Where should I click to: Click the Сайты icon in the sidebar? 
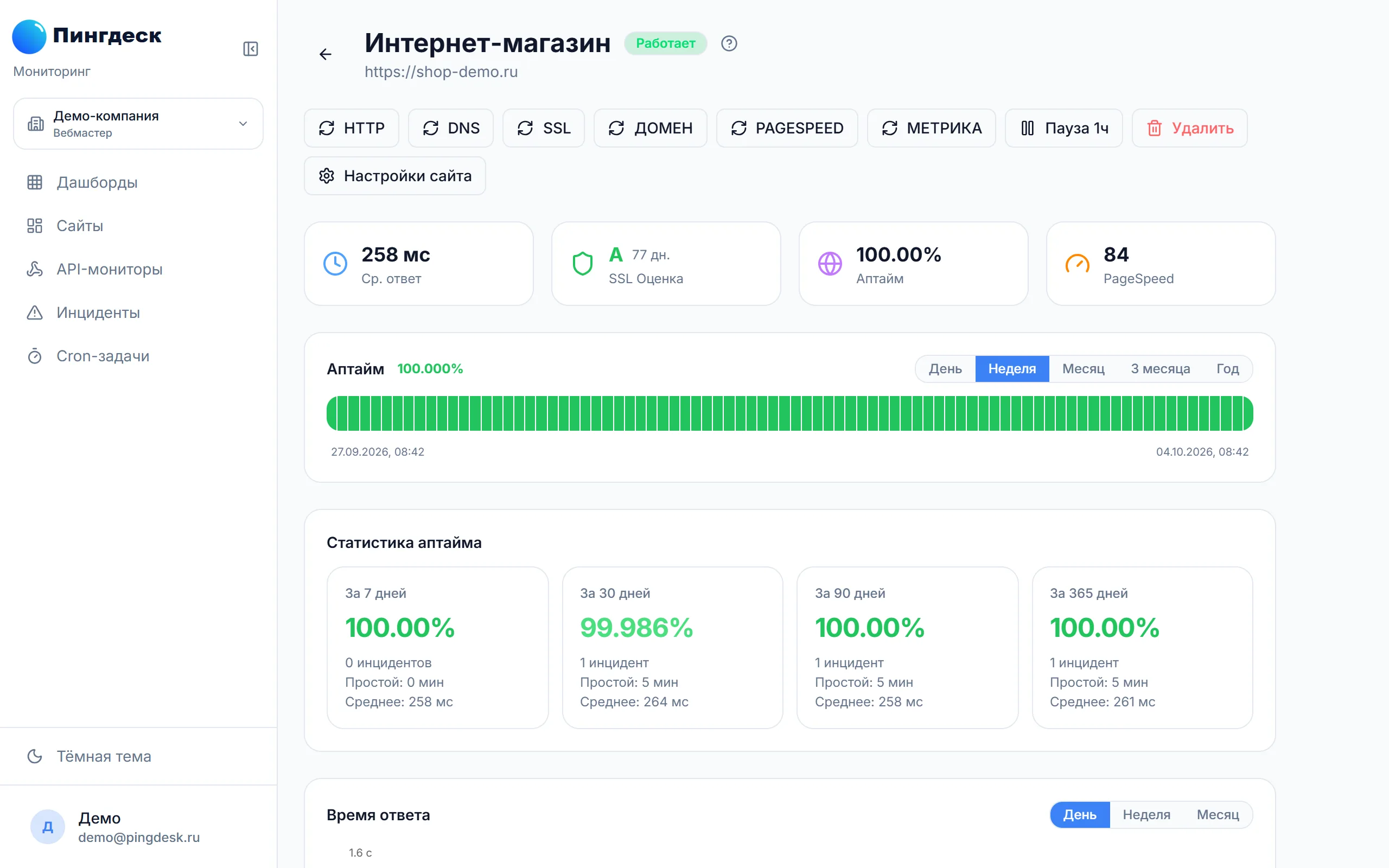coord(34,226)
